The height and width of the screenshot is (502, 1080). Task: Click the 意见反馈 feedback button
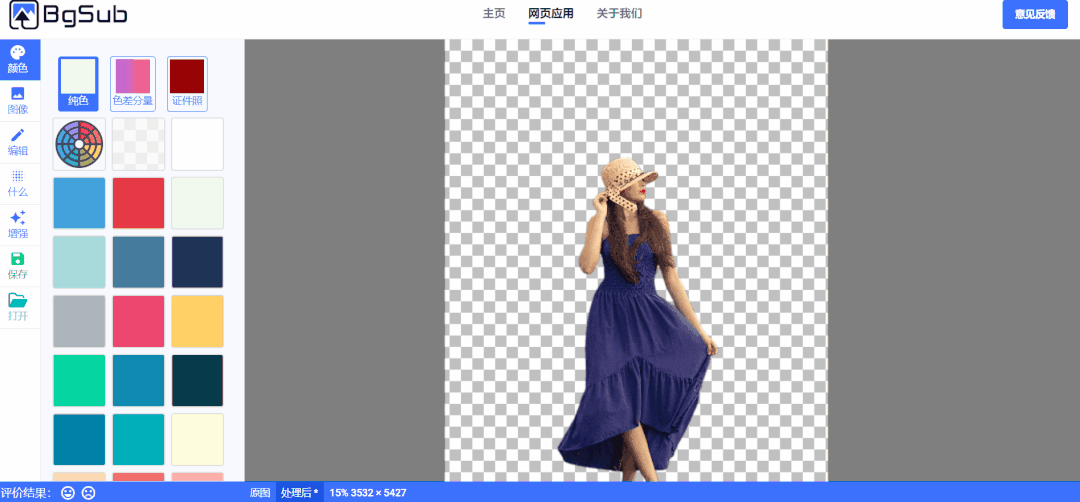click(x=1035, y=14)
